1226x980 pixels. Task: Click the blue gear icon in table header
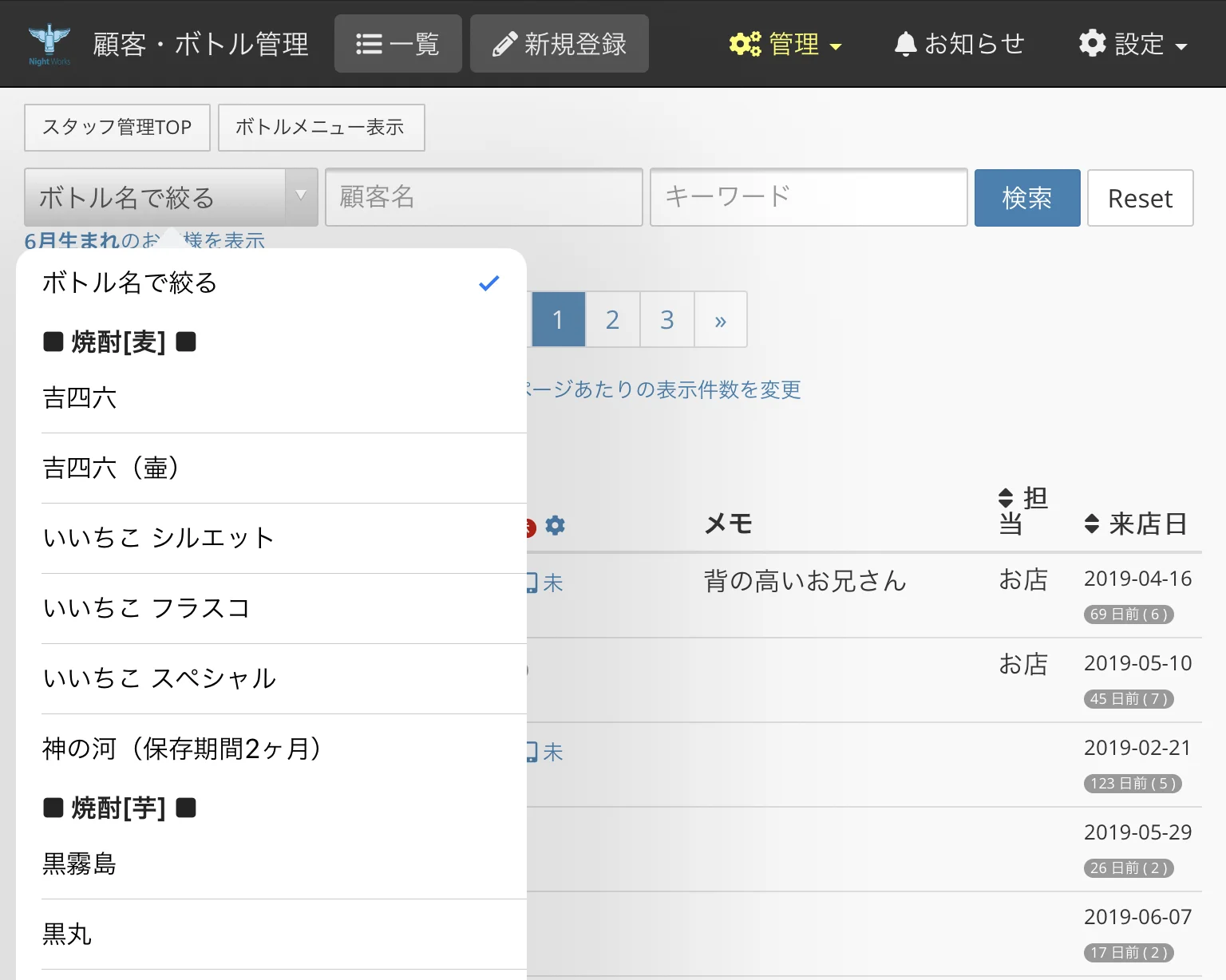coord(556,525)
